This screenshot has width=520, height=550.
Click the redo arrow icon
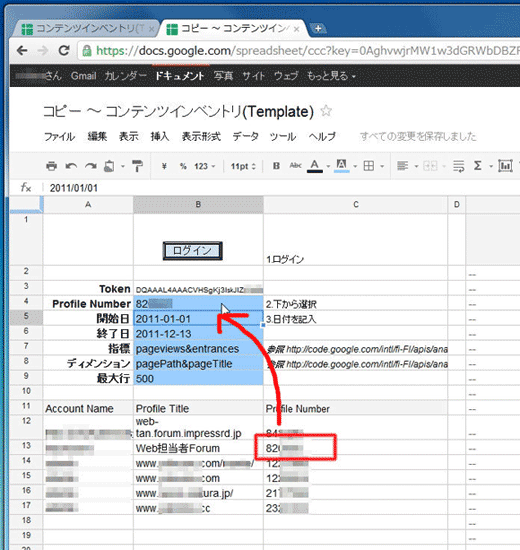pos(91,166)
